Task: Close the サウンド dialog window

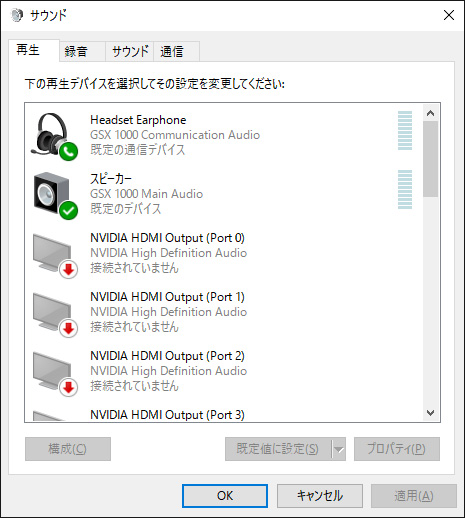Action: point(449,15)
